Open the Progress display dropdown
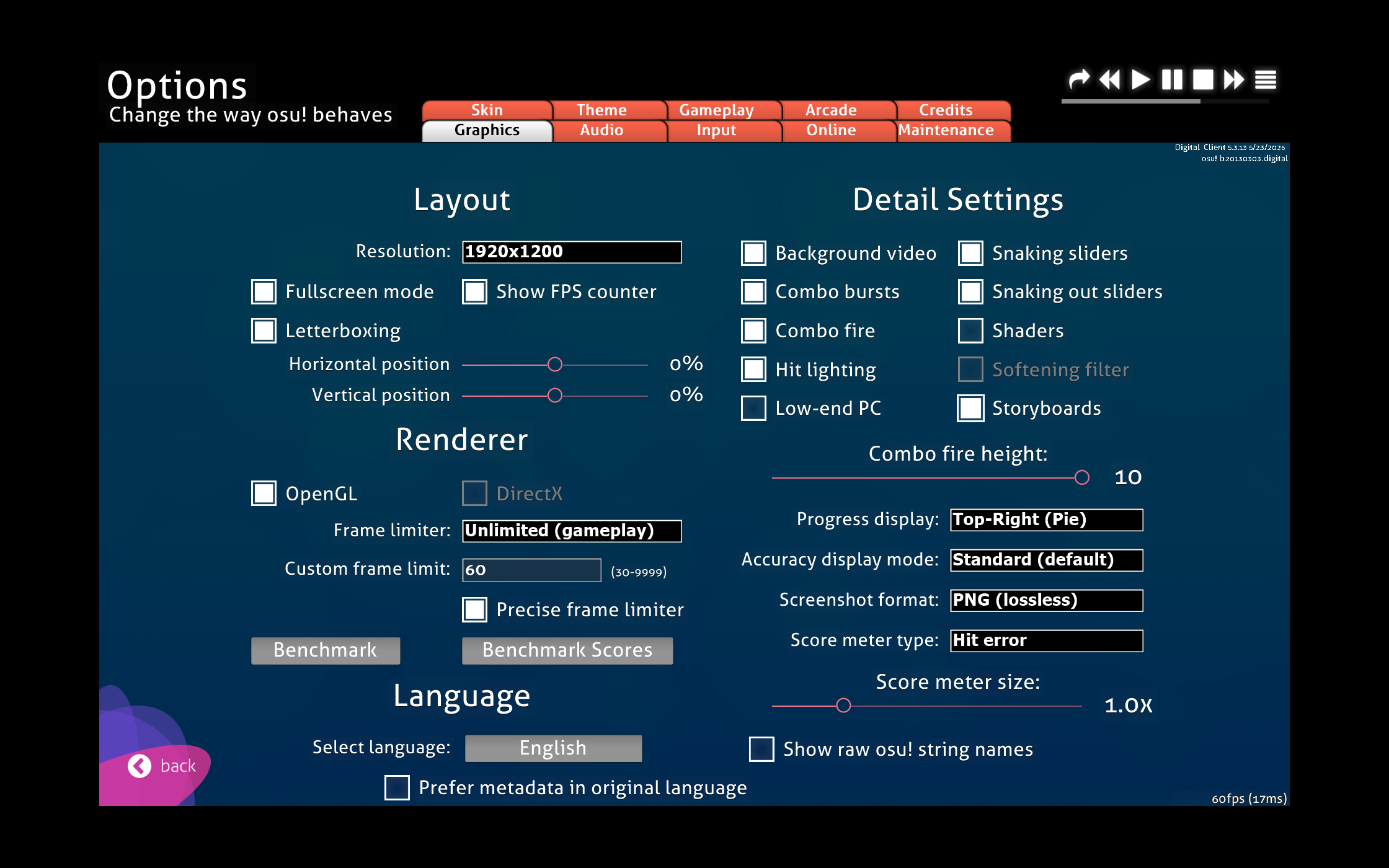 tap(1047, 520)
